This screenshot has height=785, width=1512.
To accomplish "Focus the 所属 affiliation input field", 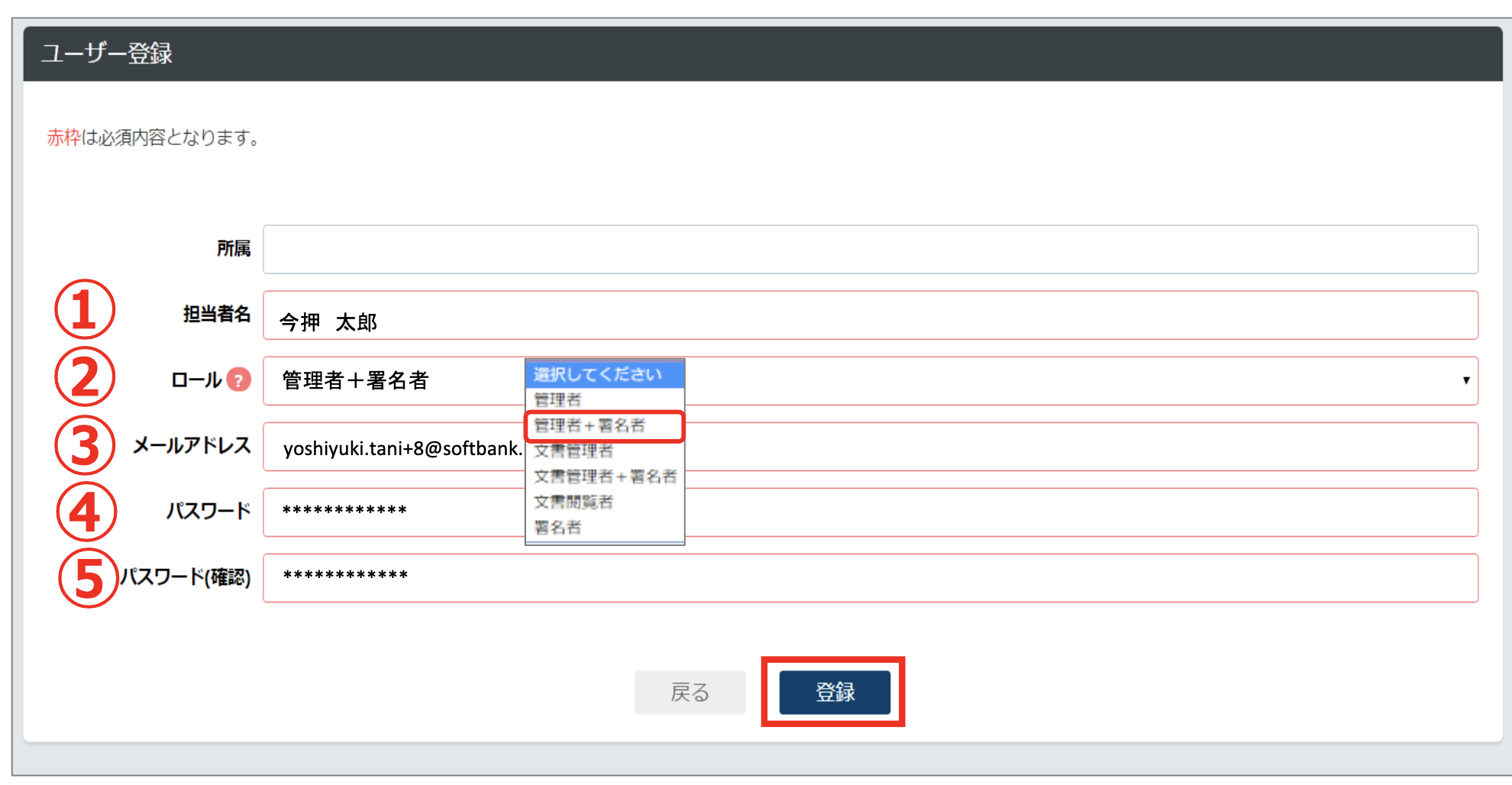I will tap(870, 249).
